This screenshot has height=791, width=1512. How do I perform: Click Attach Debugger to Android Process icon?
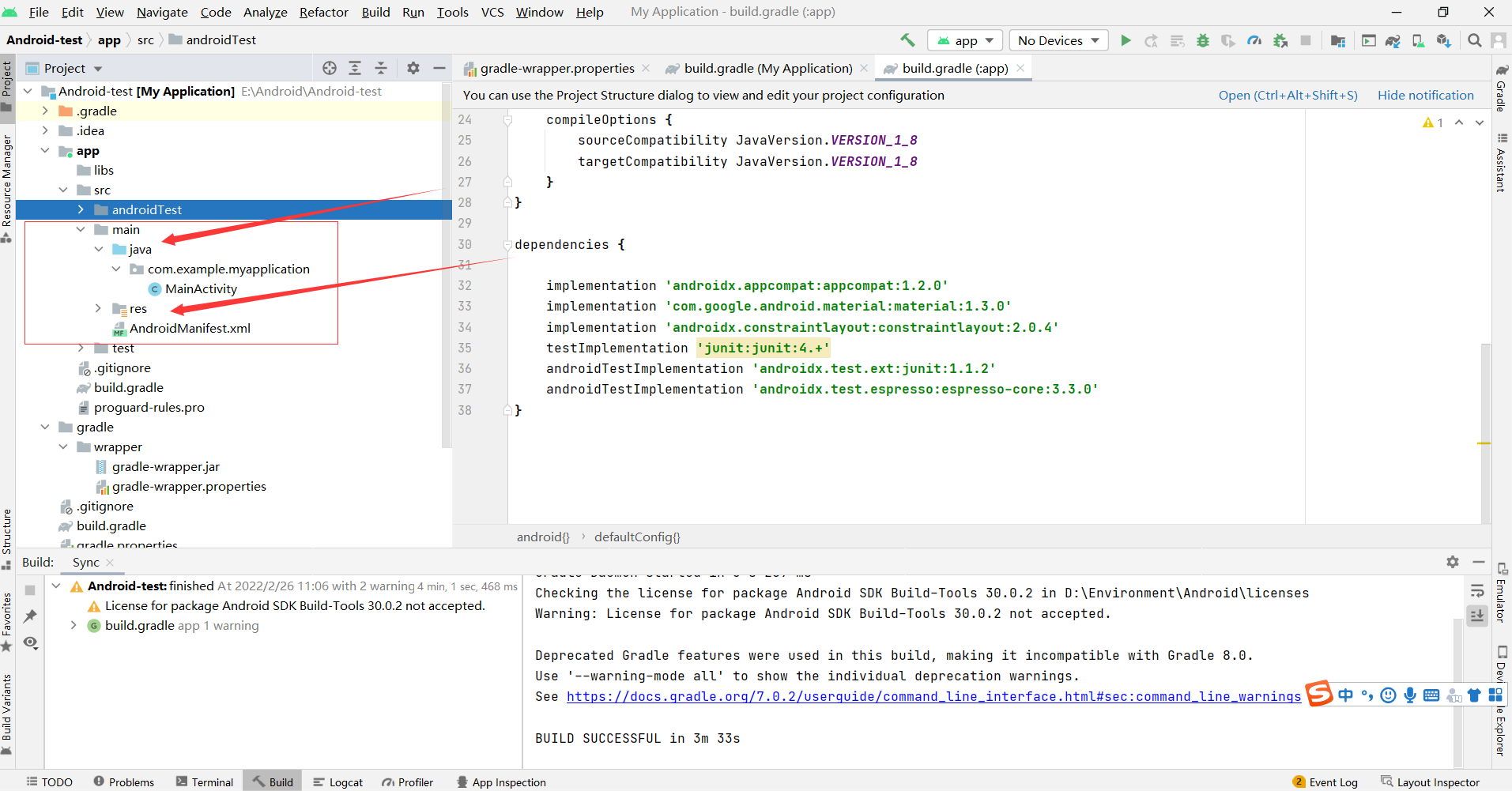point(1280,40)
